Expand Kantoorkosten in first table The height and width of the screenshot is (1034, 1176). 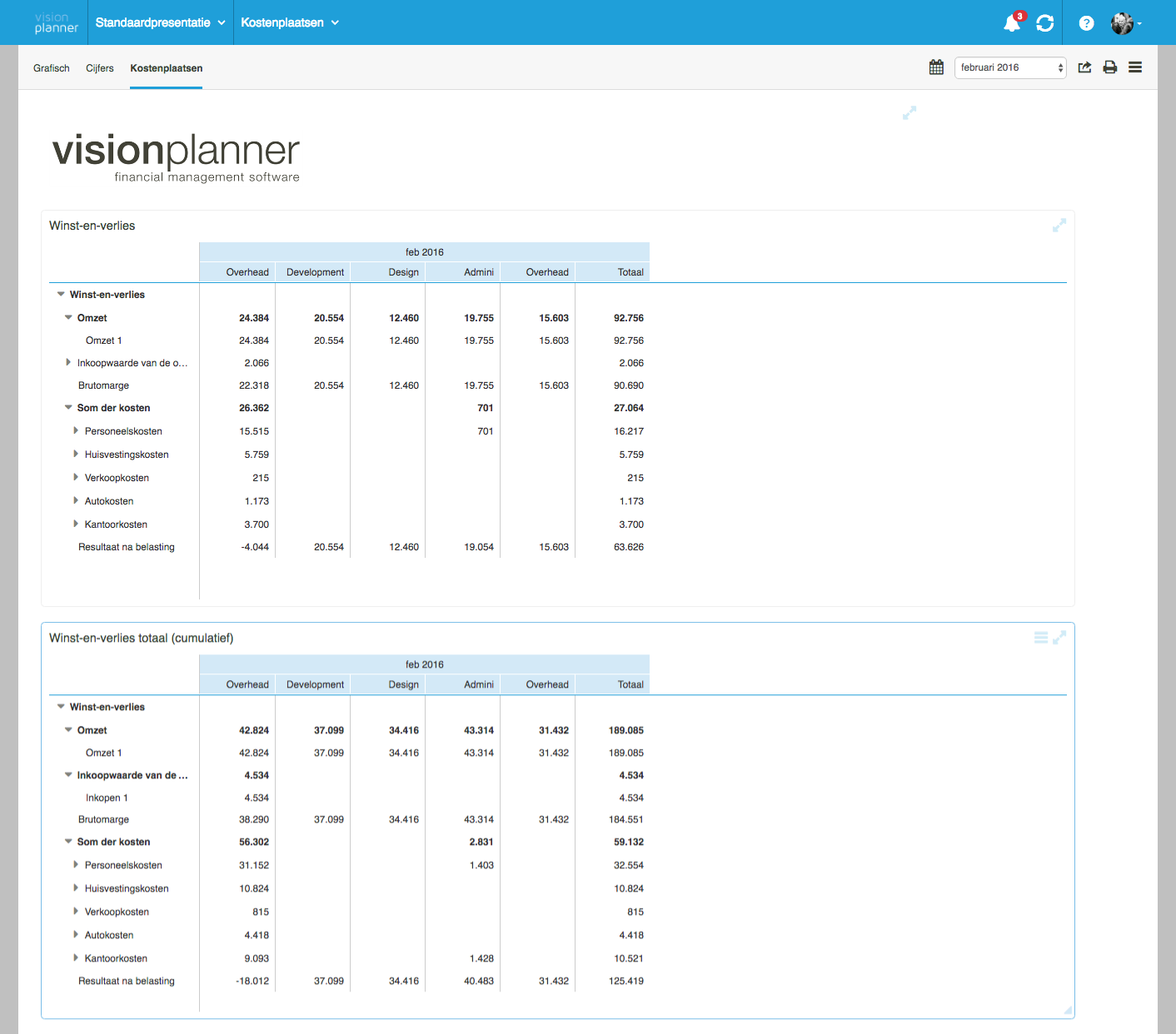pos(76,524)
